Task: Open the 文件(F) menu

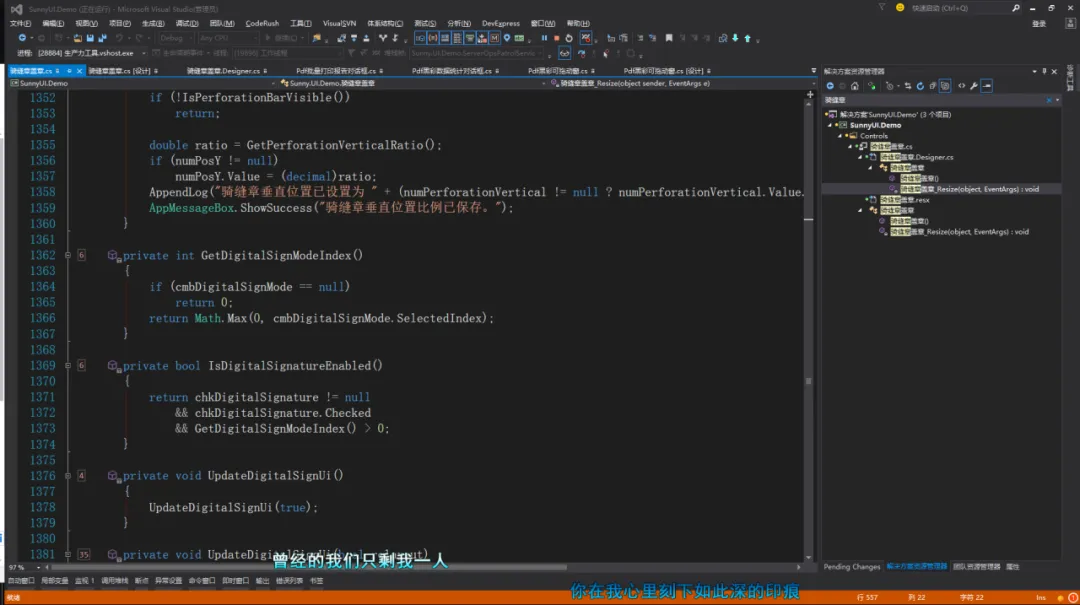Action: [x=21, y=23]
